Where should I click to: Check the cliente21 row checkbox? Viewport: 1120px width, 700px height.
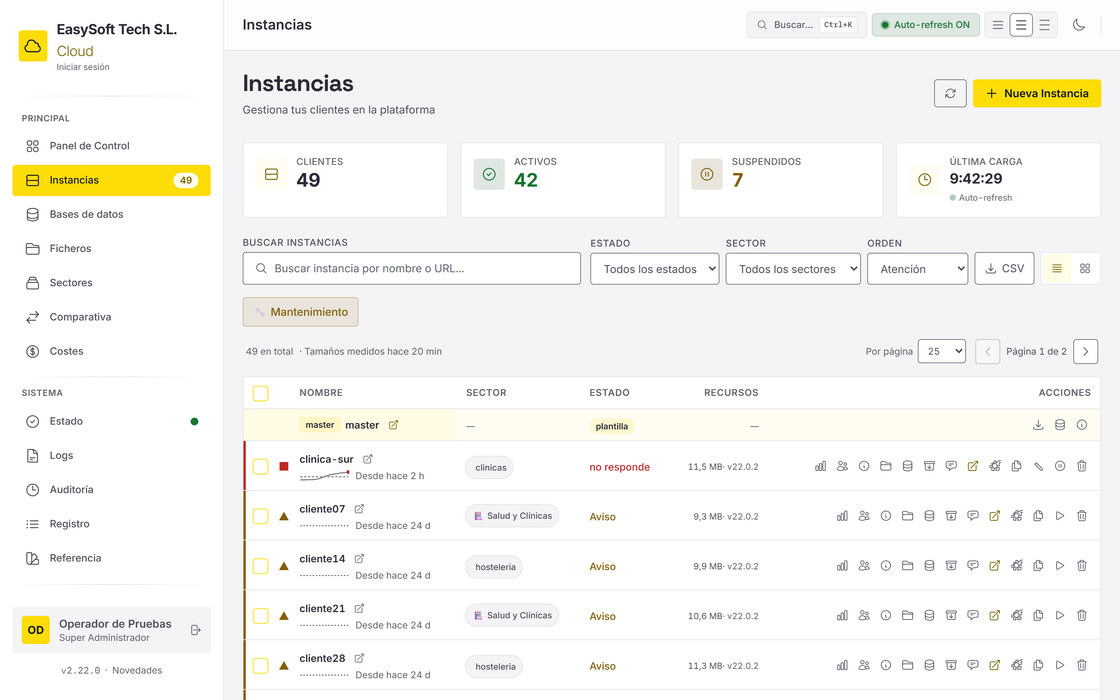coord(261,616)
